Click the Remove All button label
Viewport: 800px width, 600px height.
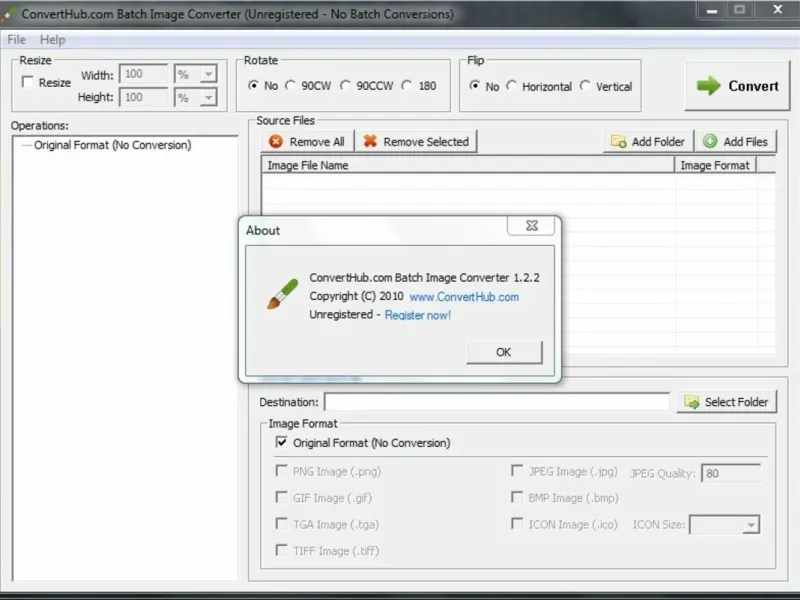[317, 142]
